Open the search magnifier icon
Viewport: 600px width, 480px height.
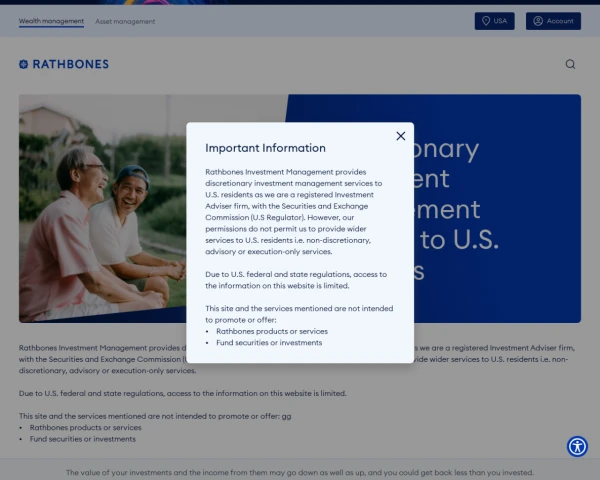570,64
